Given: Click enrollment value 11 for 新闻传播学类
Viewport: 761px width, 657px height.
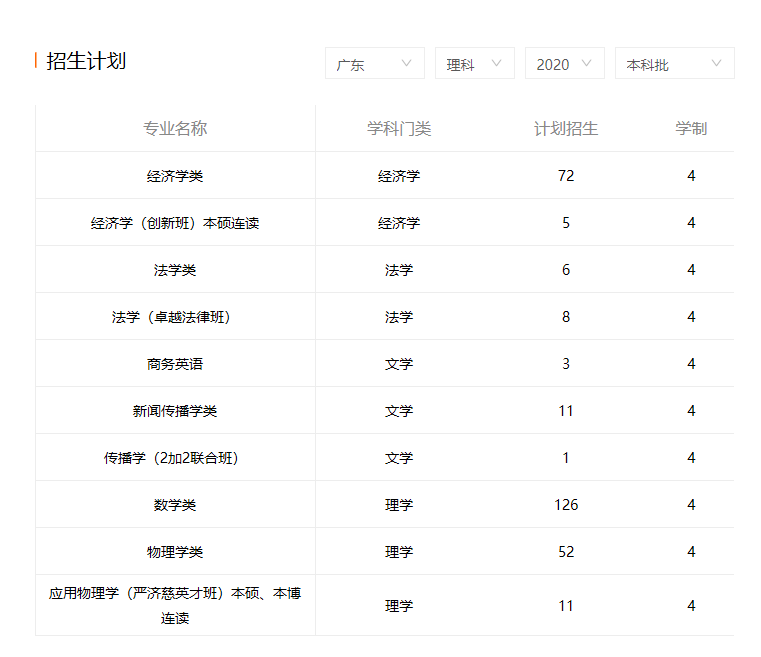Looking at the screenshot, I should 566,411.
